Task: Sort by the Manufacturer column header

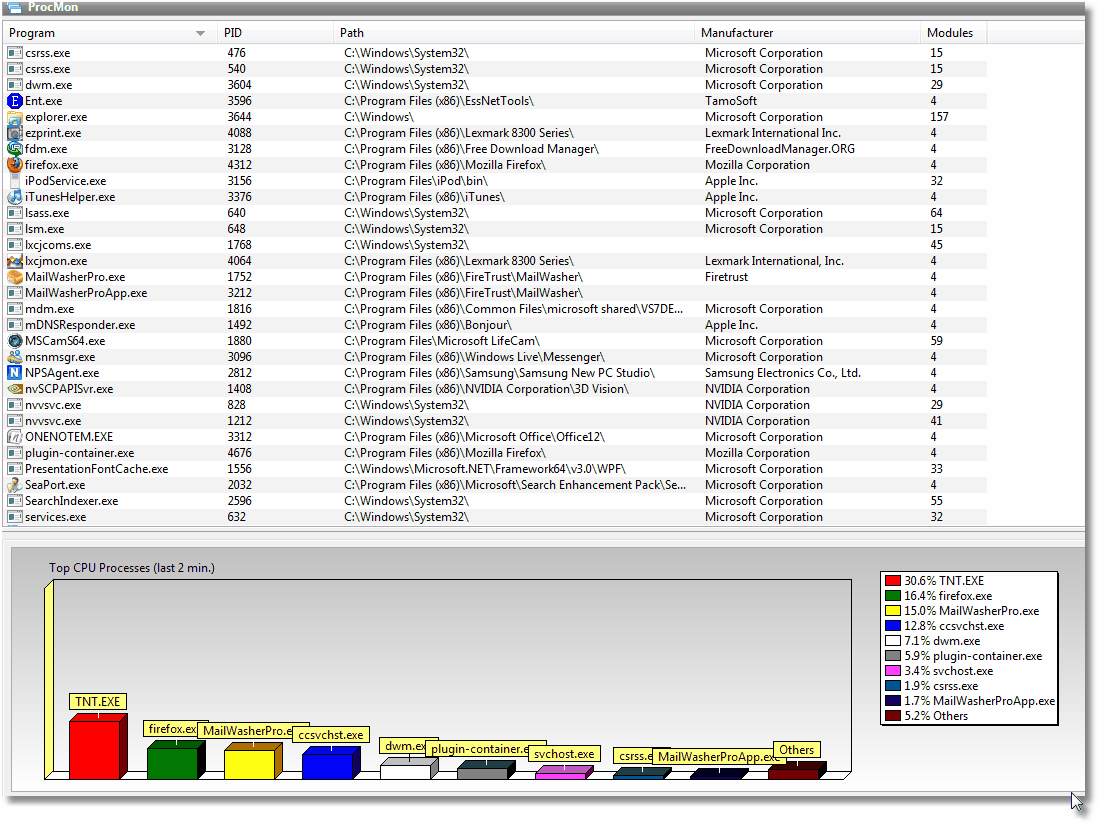Action: [x=807, y=33]
